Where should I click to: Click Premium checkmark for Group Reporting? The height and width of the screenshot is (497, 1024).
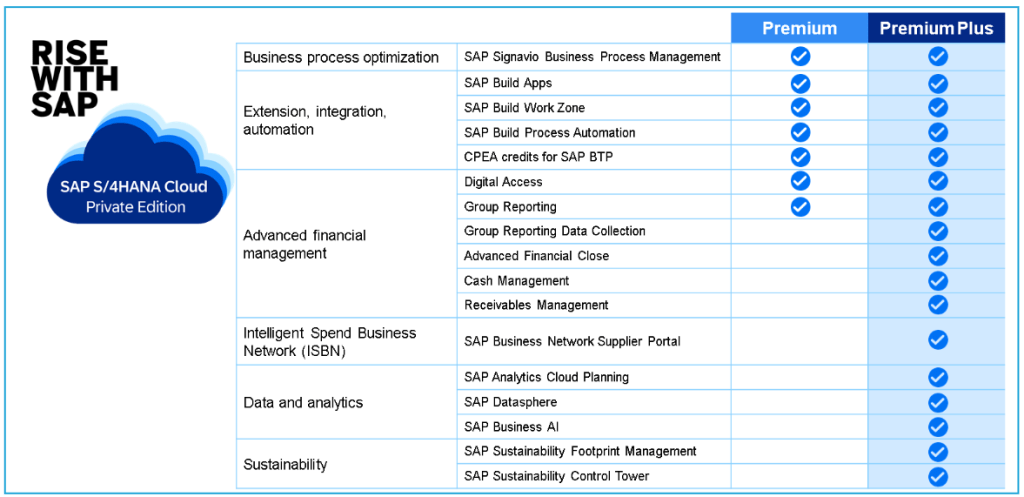(800, 207)
